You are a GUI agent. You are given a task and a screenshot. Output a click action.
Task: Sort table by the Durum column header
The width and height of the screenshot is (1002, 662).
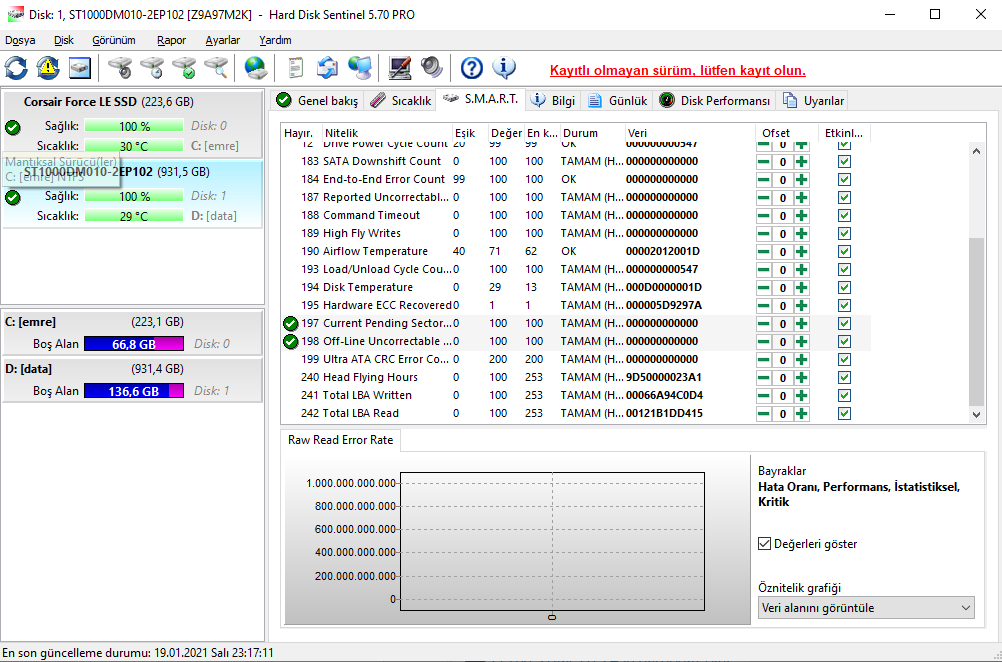592,134
